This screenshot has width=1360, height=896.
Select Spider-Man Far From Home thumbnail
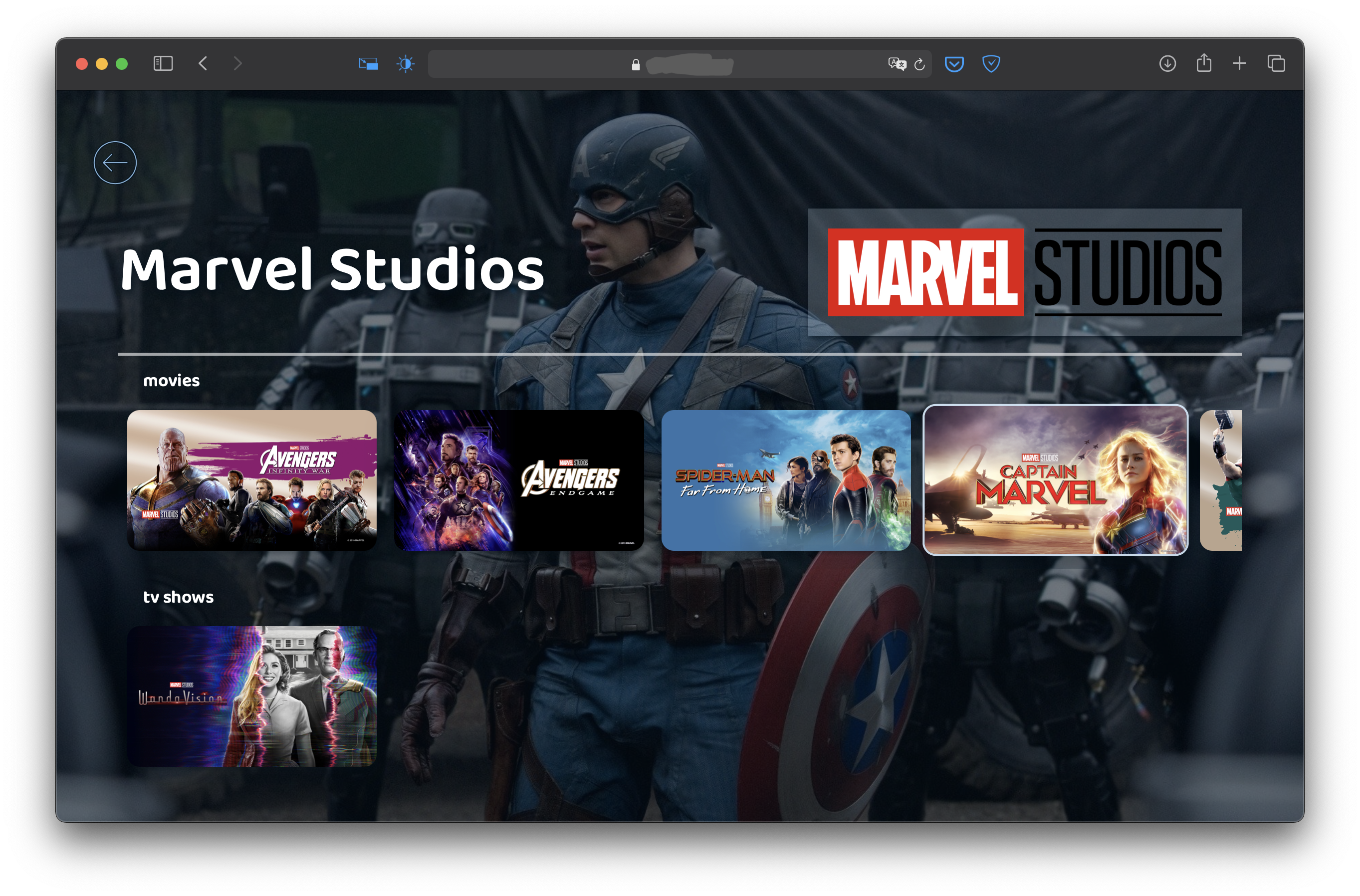point(786,480)
